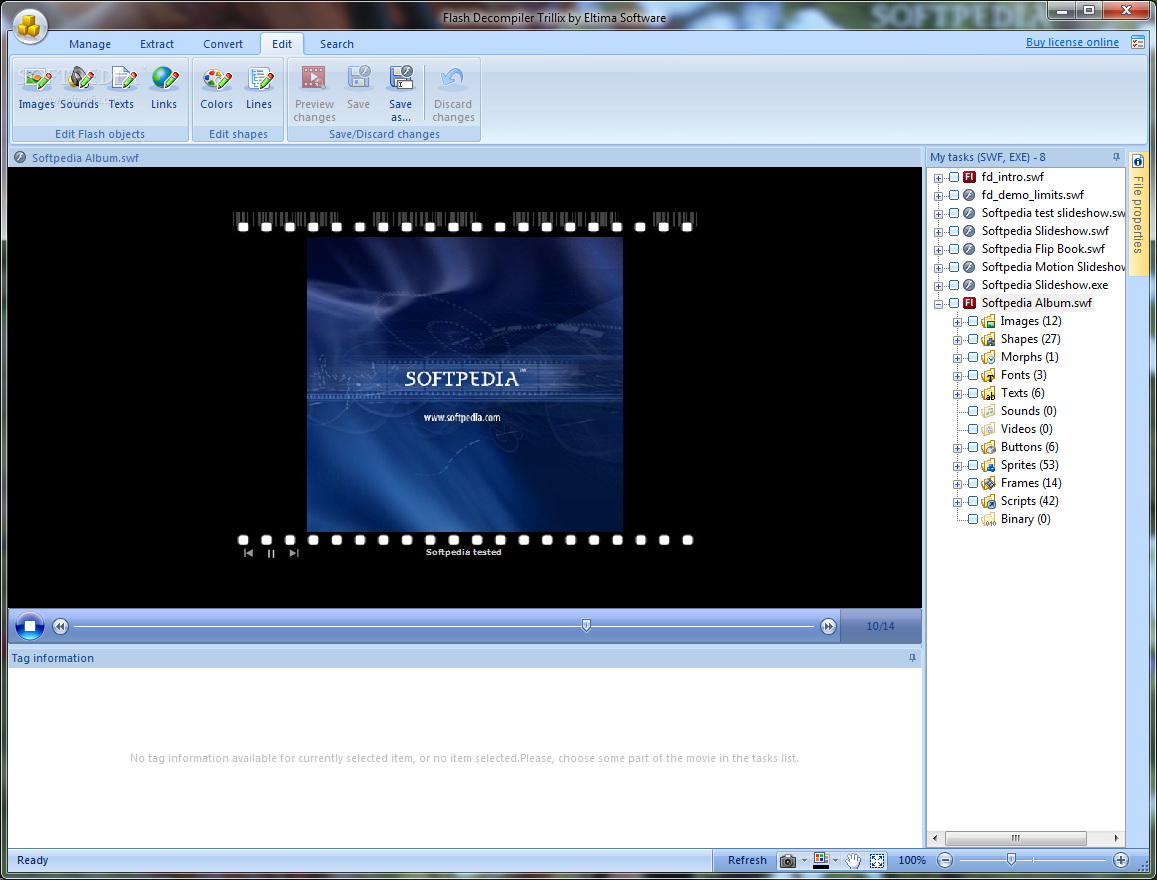Expand the Images (12) node

tap(957, 322)
